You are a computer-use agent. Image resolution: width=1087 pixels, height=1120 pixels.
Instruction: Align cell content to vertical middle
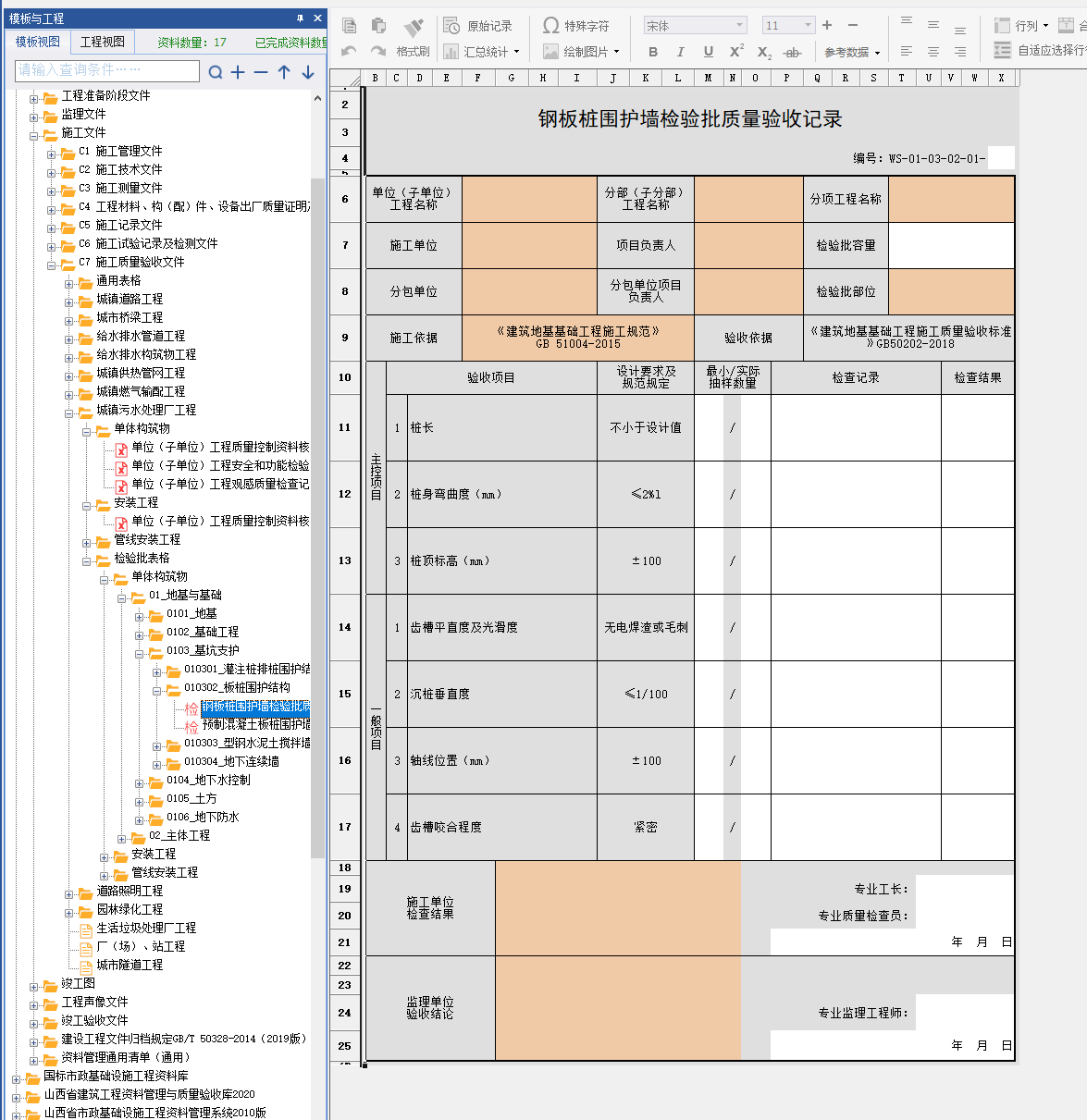[x=933, y=25]
